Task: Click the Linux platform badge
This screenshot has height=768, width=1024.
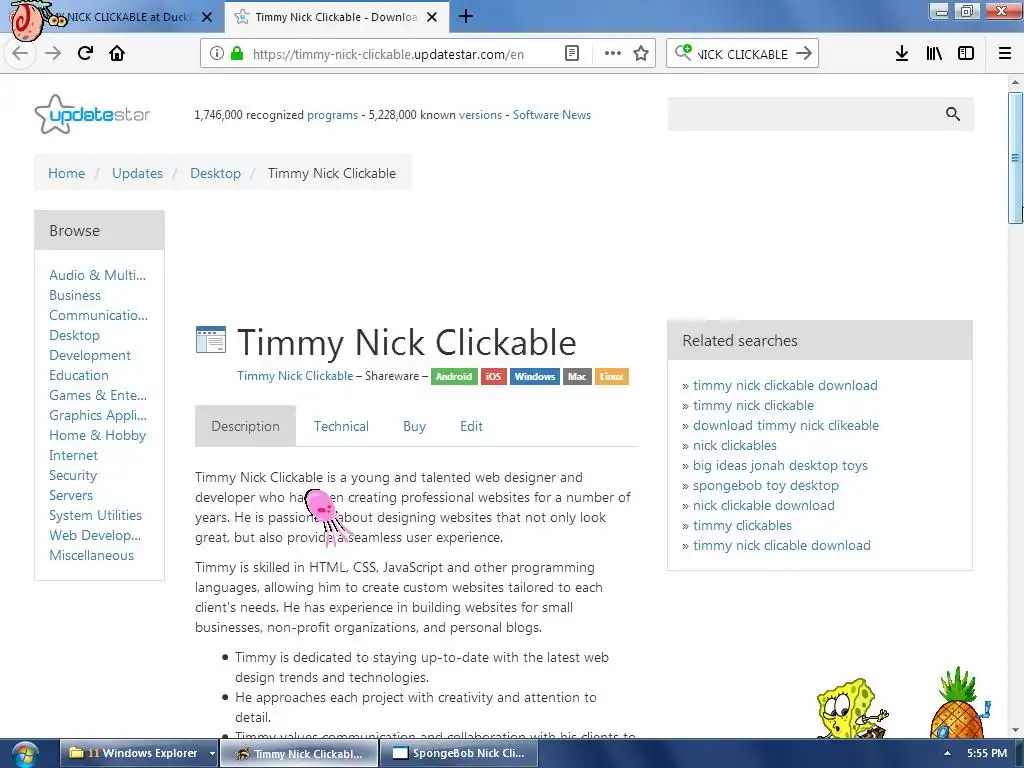Action: tap(611, 376)
